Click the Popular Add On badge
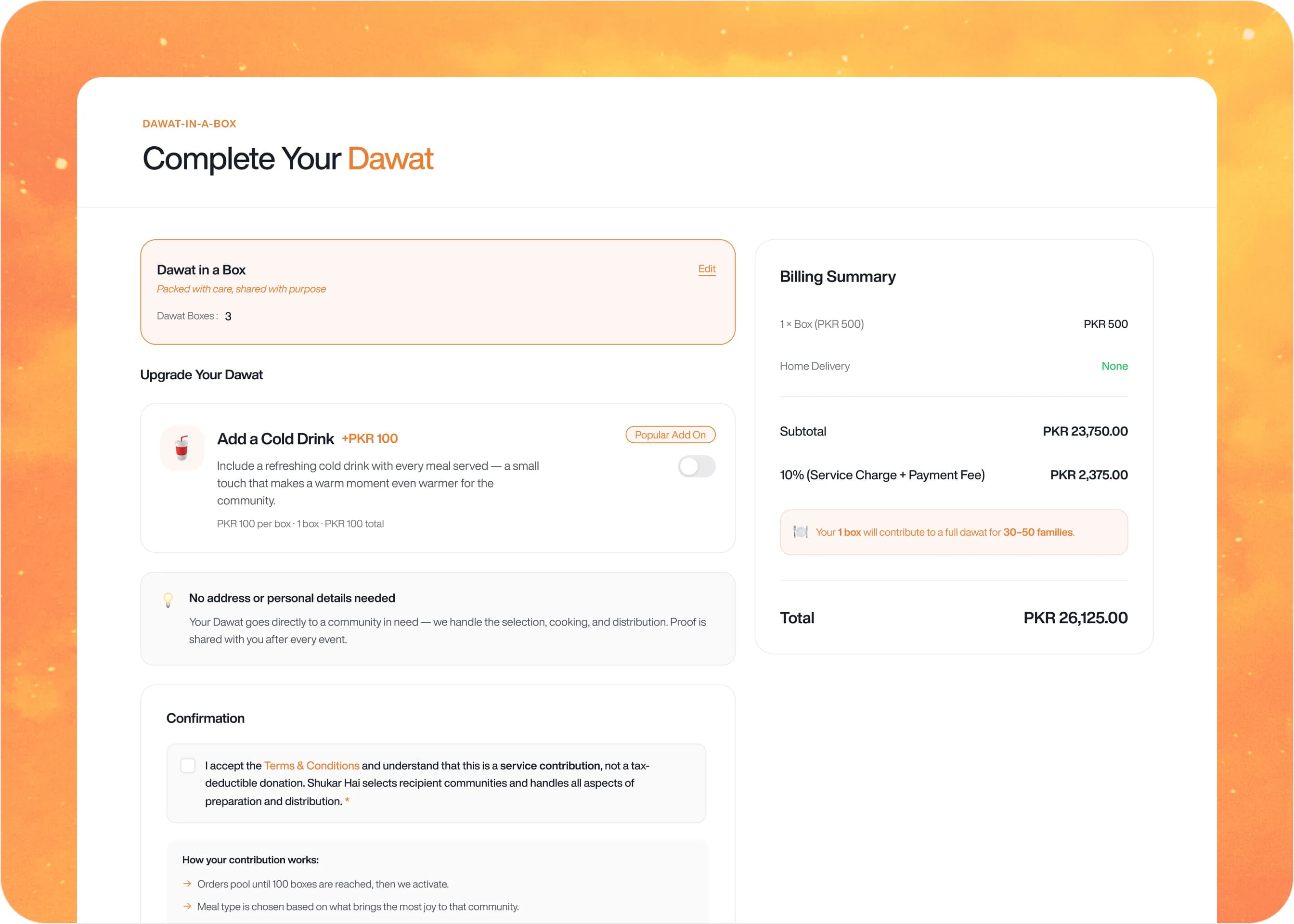The width and height of the screenshot is (1294, 924). coord(670,435)
